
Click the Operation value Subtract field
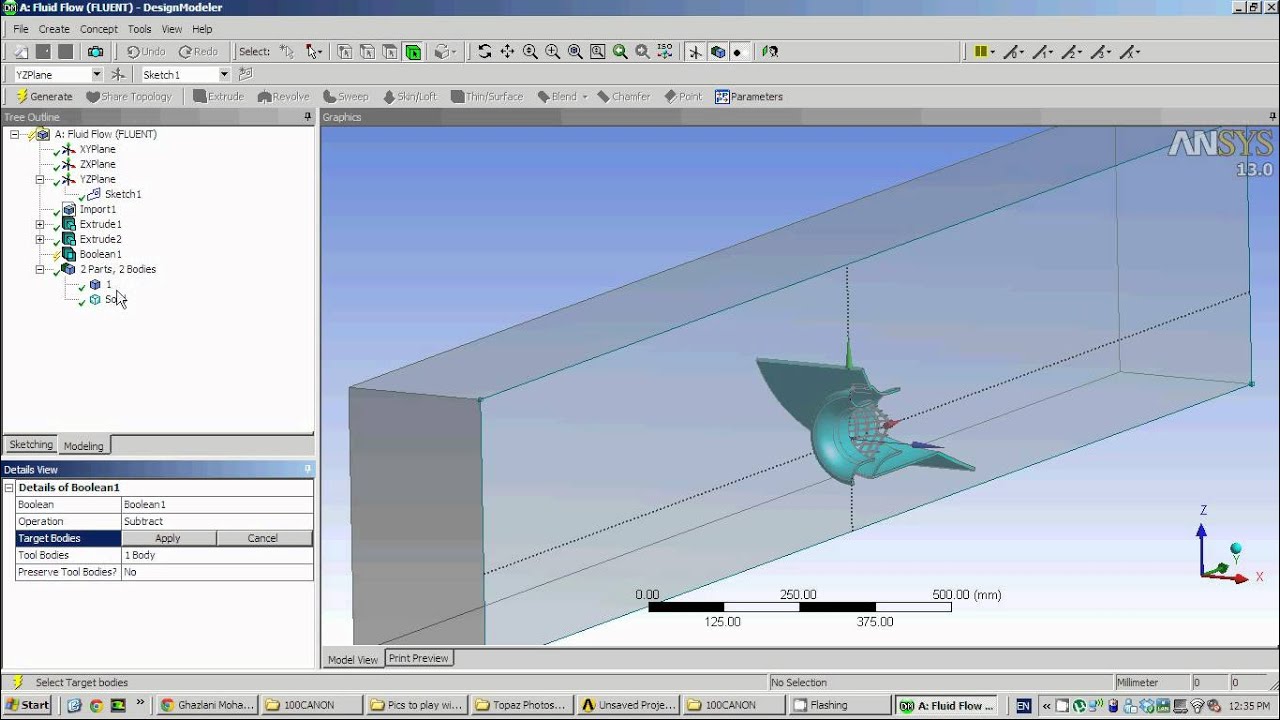[217, 522]
